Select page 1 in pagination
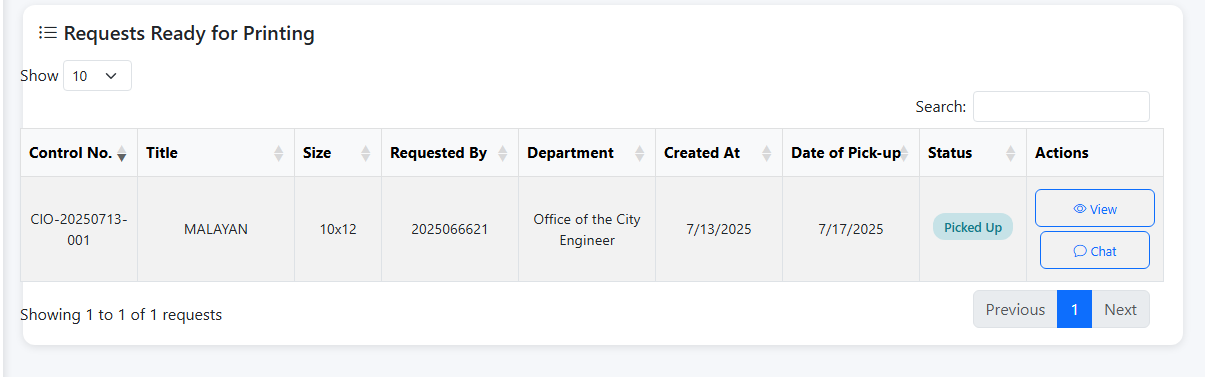The width and height of the screenshot is (1205, 377). (x=1074, y=309)
